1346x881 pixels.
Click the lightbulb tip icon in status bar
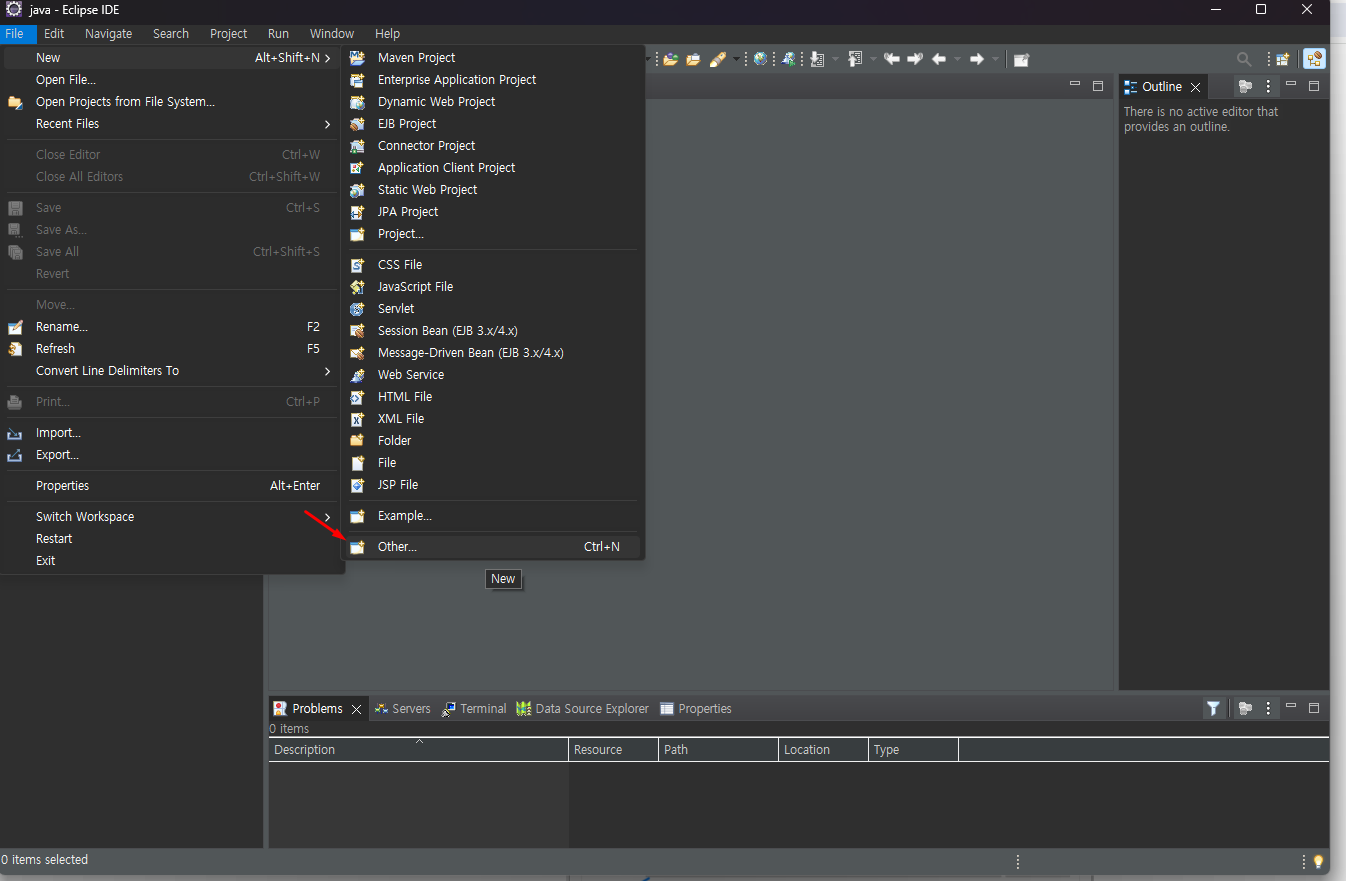pos(1318,861)
